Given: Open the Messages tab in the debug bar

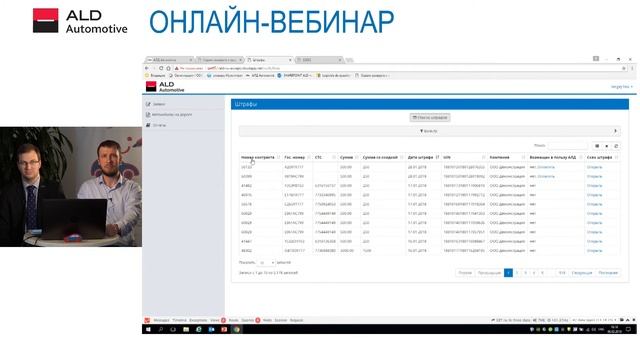Looking at the screenshot, I should [x=162, y=320].
